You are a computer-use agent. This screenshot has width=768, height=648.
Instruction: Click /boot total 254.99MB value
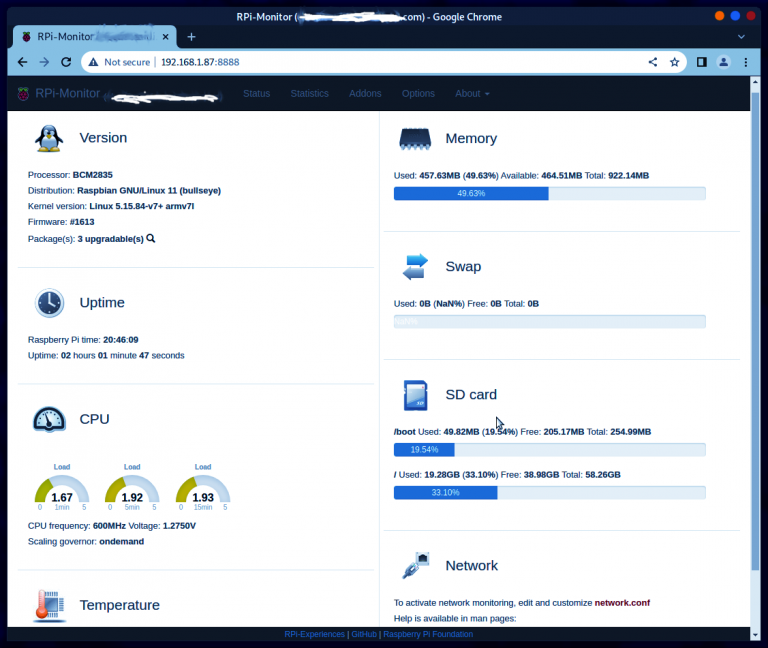[630, 432]
